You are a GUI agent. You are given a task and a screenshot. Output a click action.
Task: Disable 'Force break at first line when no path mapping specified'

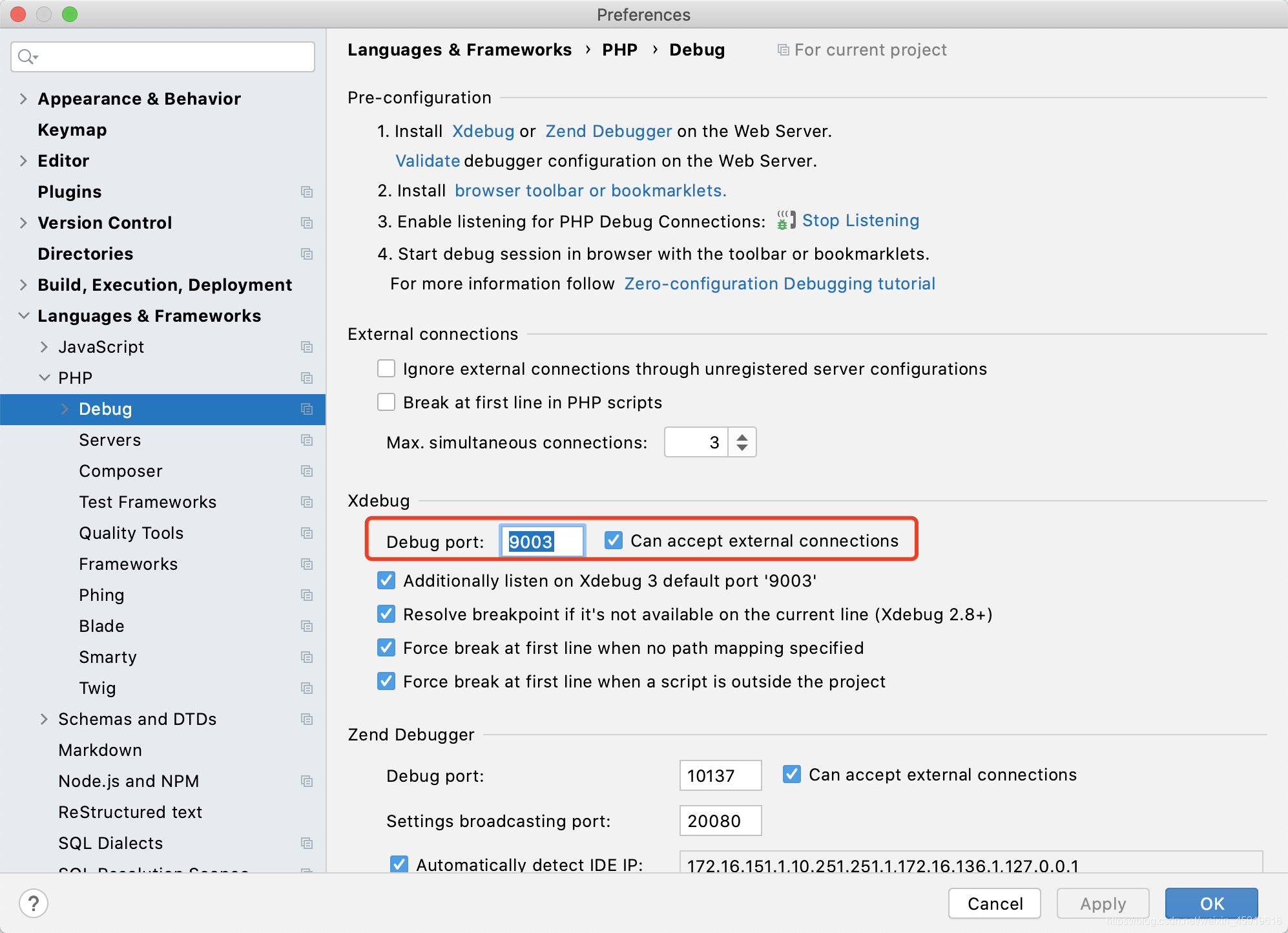point(386,648)
